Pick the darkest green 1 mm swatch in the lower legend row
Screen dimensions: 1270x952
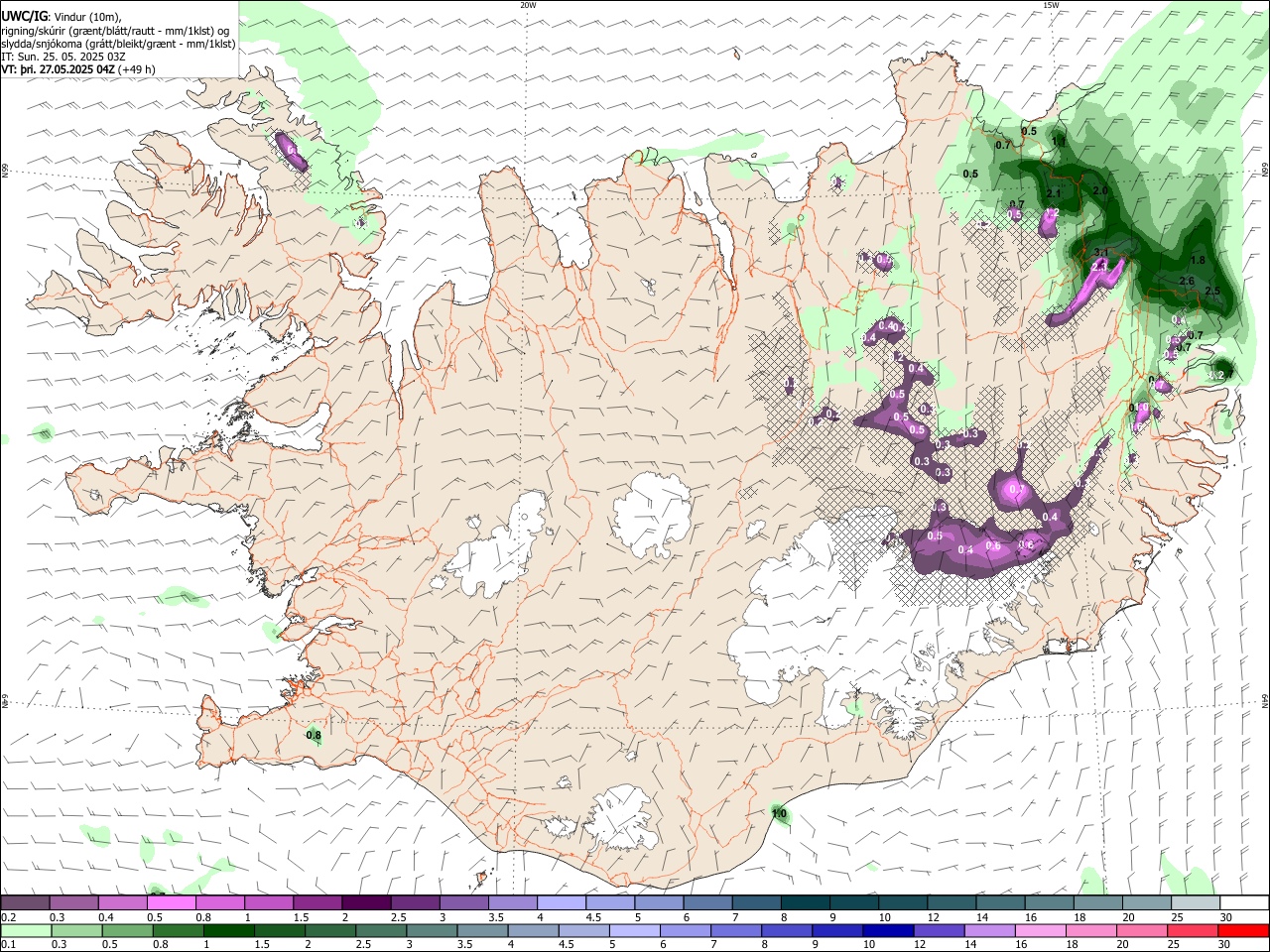coord(230,931)
